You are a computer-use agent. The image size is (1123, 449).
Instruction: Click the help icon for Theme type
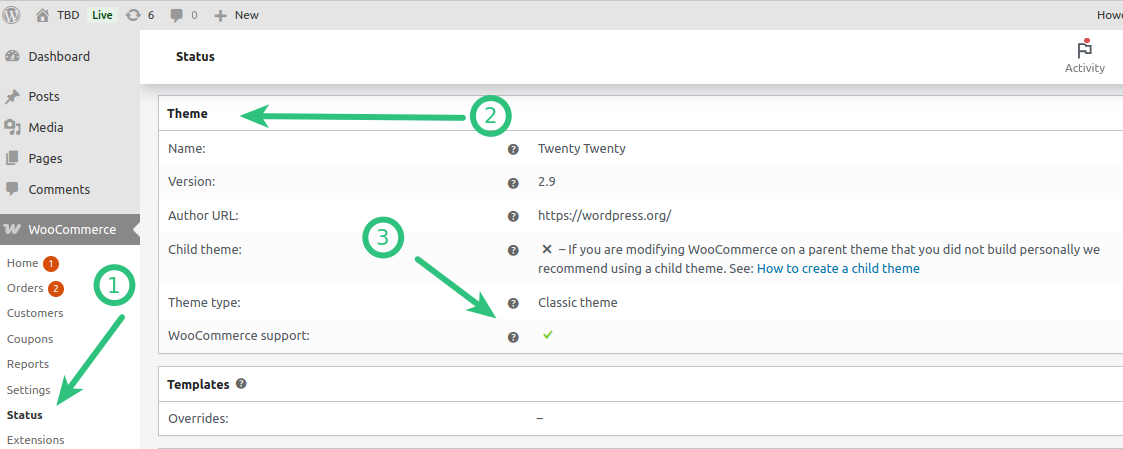513,304
